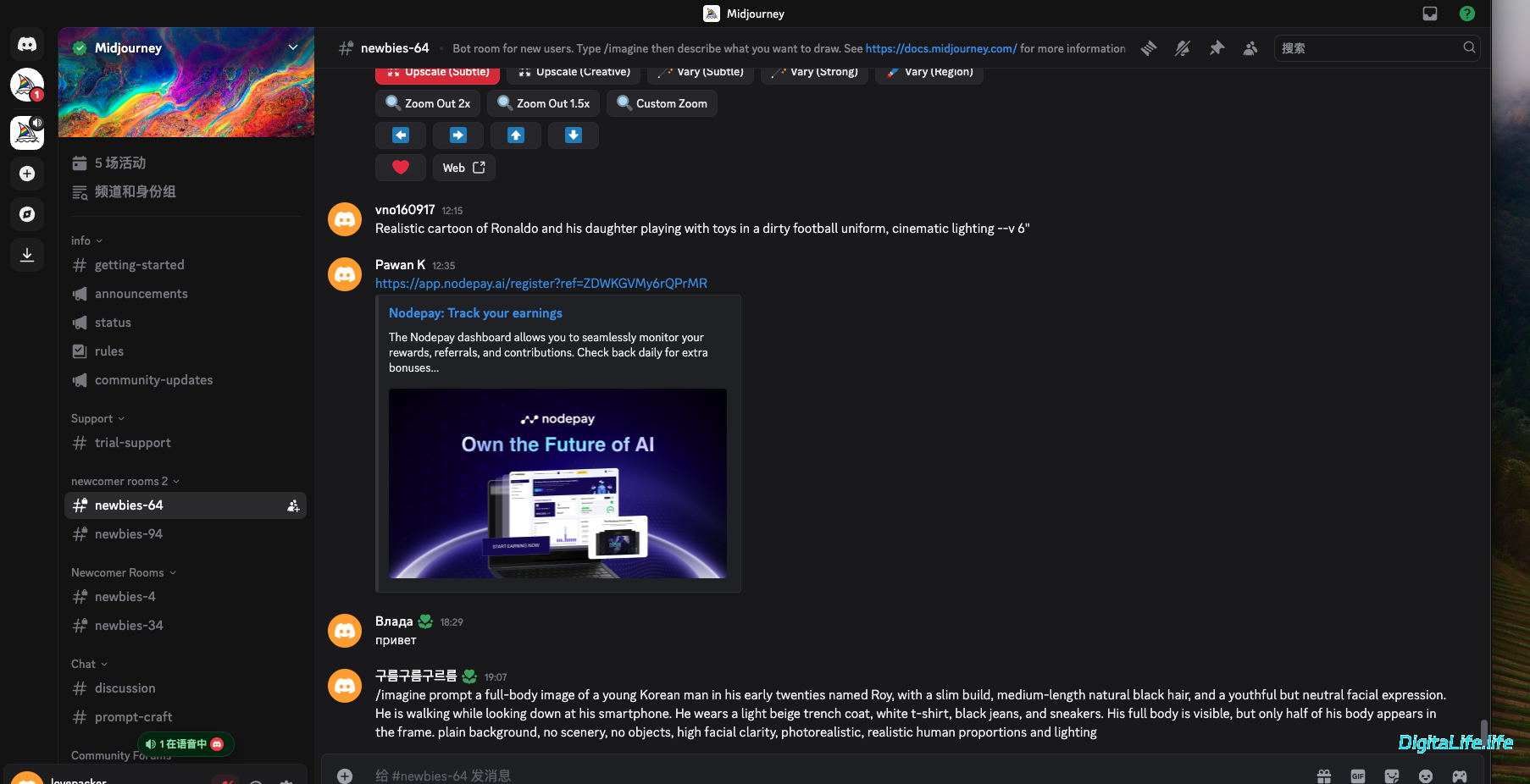This screenshot has height=784, width=1530.
Task: Open the inbox icon in title bar
Action: (x=1430, y=14)
